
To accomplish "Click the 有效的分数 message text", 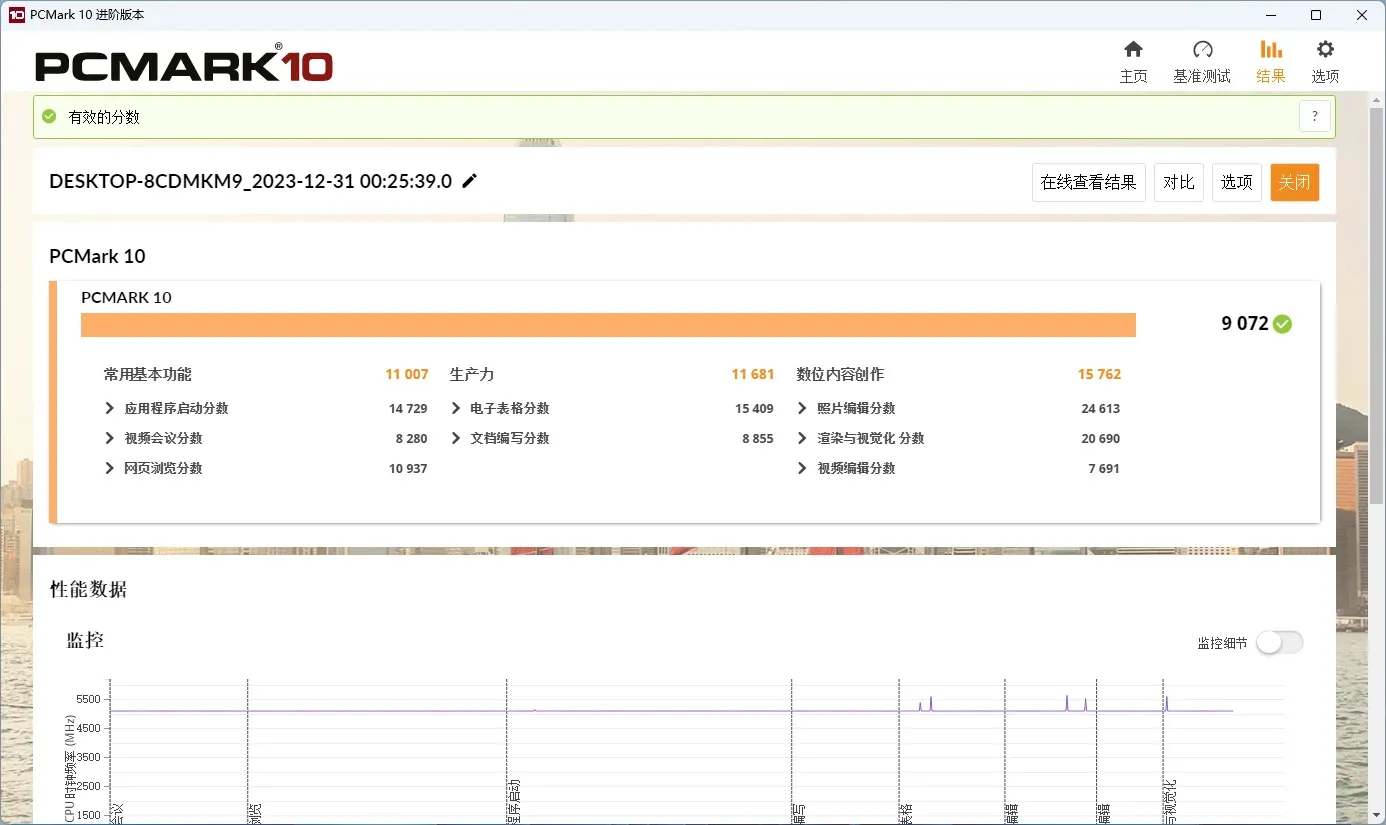I will pyautogui.click(x=104, y=117).
